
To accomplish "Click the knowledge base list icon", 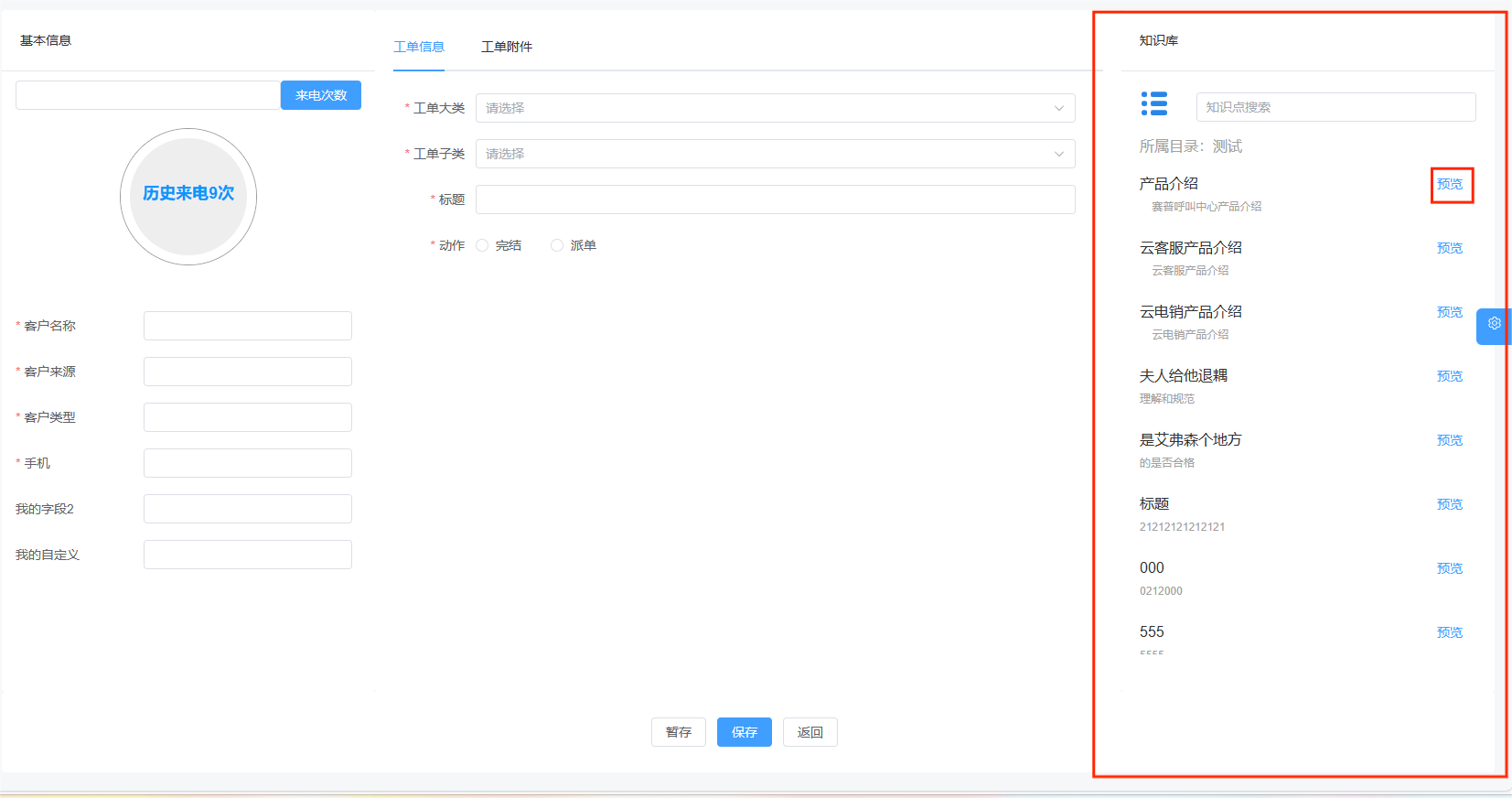I will click(1153, 103).
